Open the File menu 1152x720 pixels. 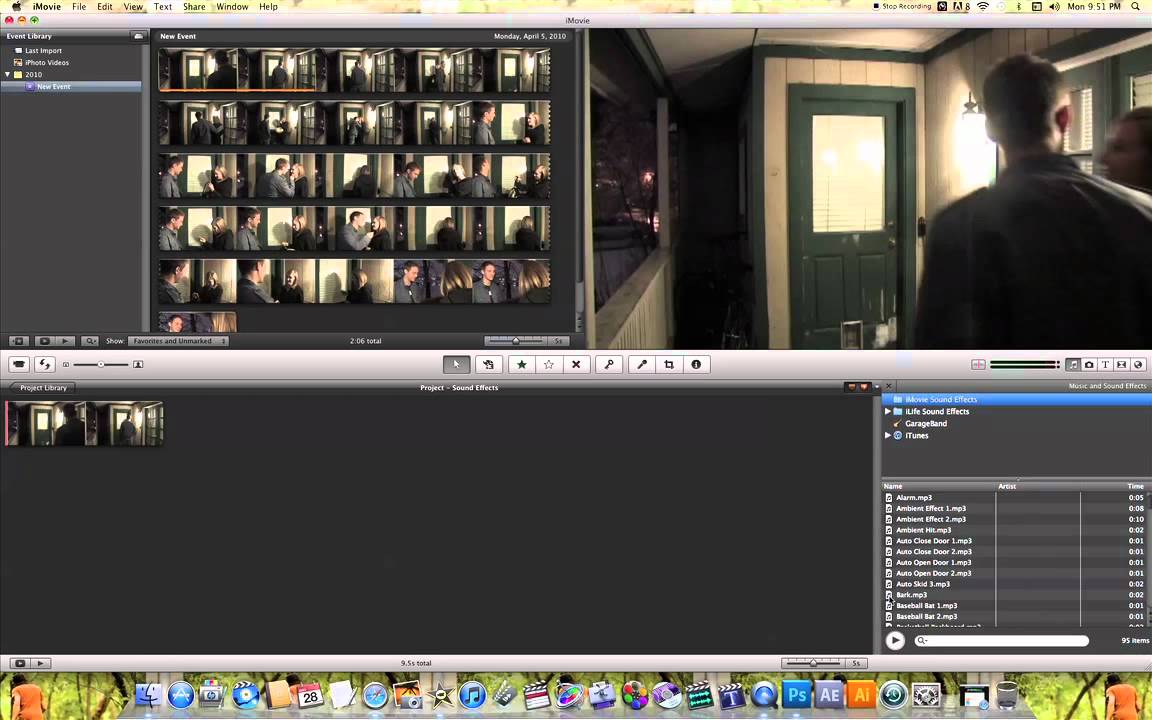79,7
